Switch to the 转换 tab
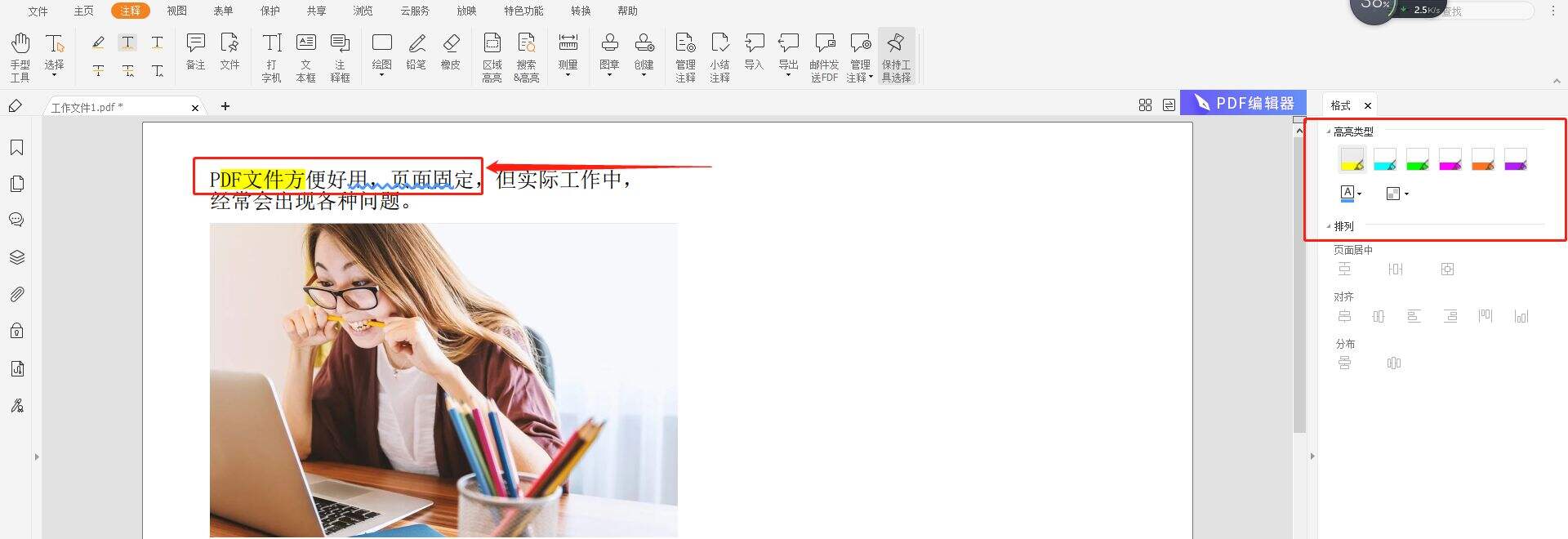 581,11
